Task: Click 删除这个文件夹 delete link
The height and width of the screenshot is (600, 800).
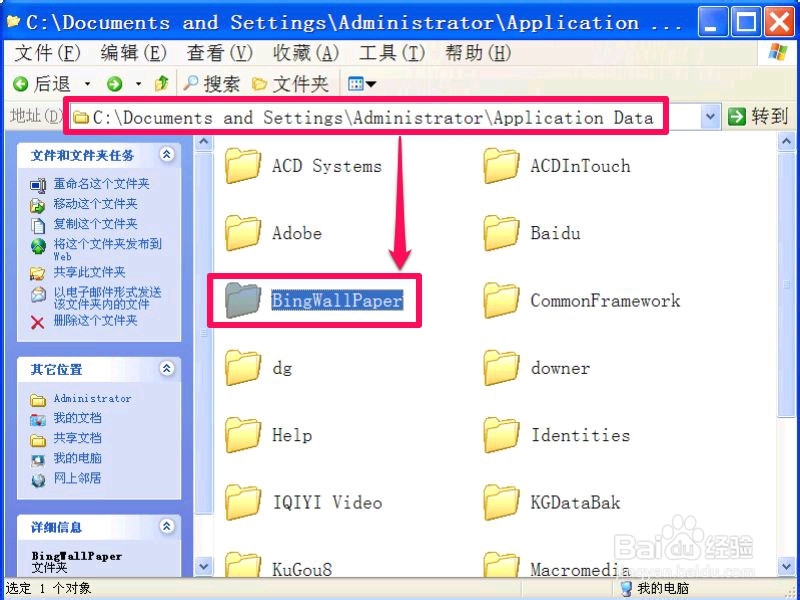Action: [x=95, y=321]
